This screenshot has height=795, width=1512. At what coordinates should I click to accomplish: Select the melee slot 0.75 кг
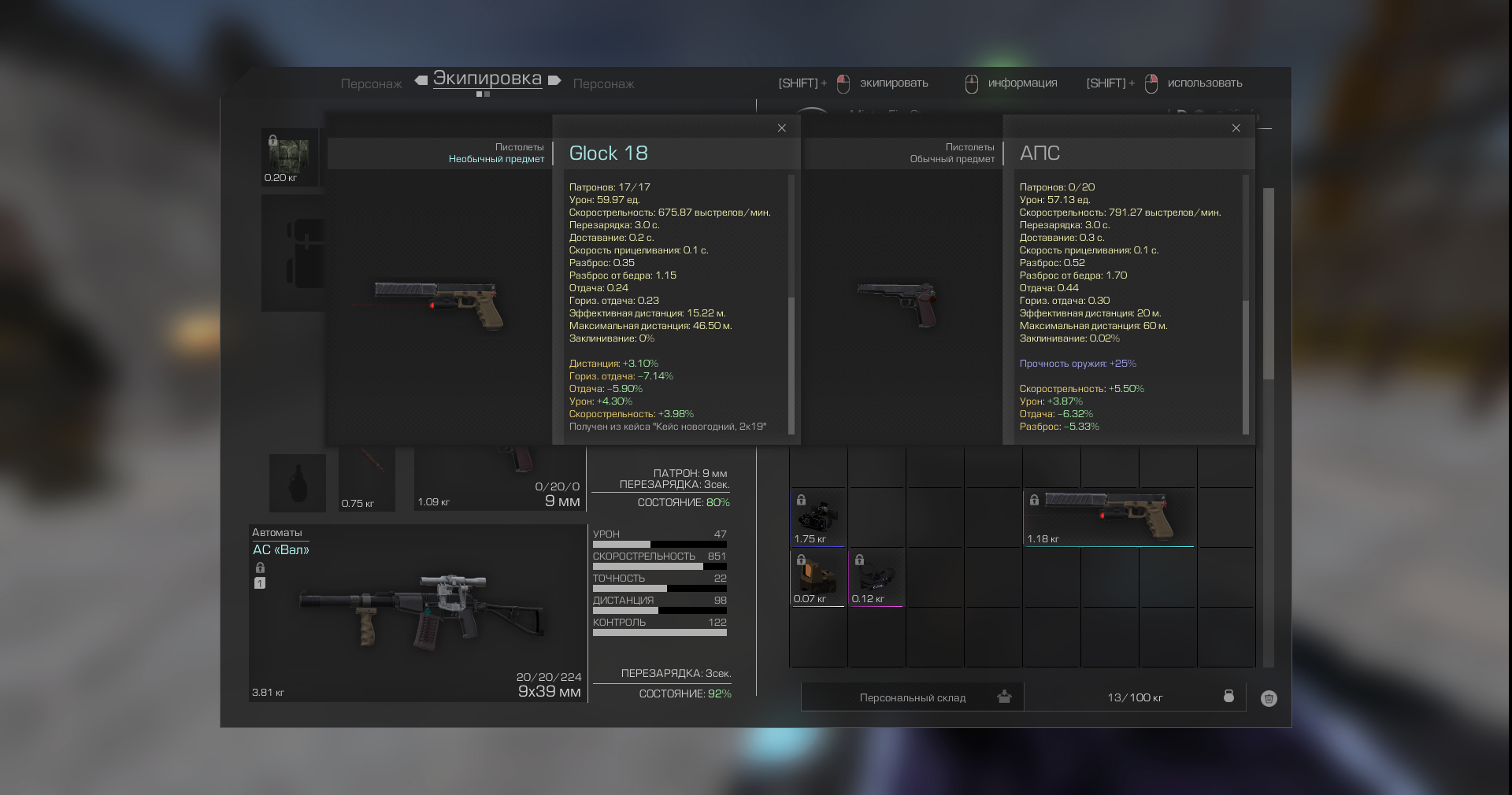tap(367, 479)
